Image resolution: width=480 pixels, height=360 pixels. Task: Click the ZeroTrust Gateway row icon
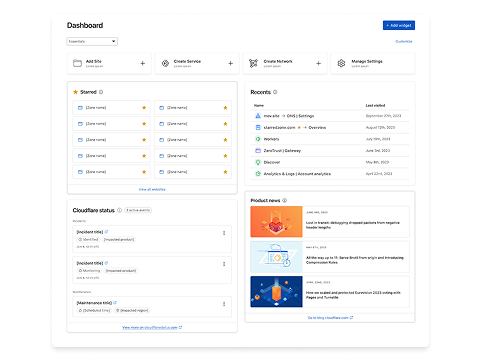pyautogui.click(x=258, y=151)
